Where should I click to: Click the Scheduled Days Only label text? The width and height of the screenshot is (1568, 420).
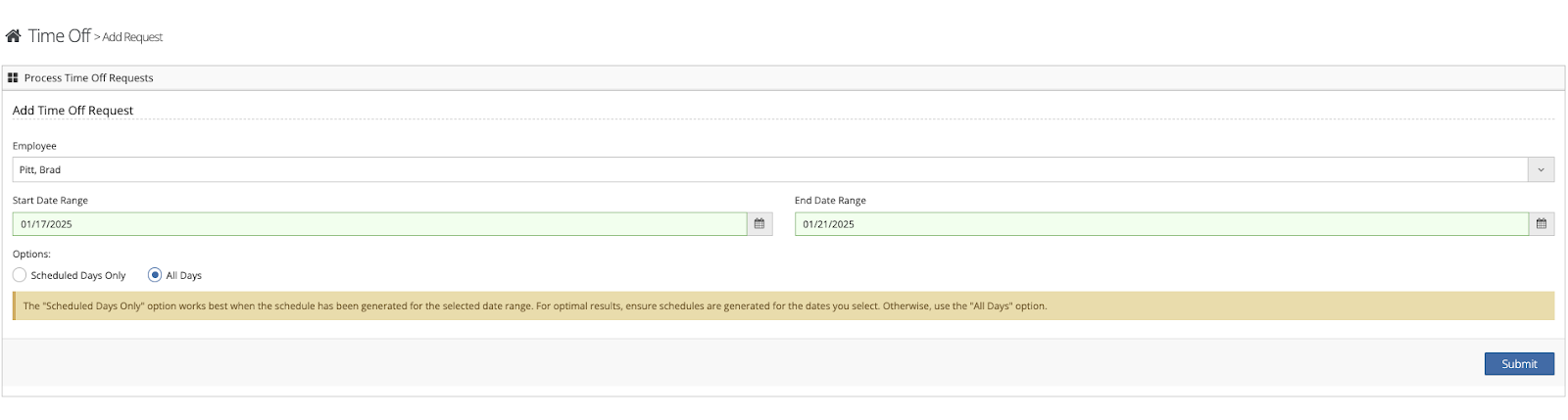click(78, 276)
